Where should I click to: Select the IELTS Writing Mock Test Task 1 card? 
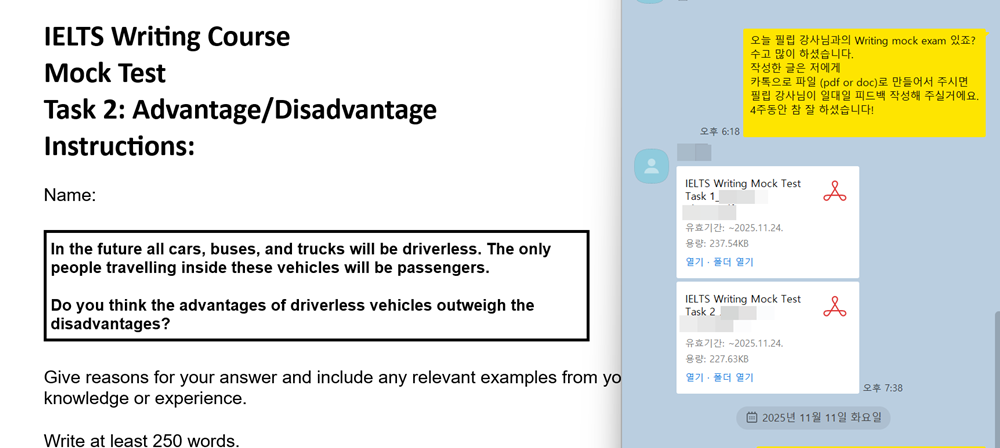pos(767,222)
